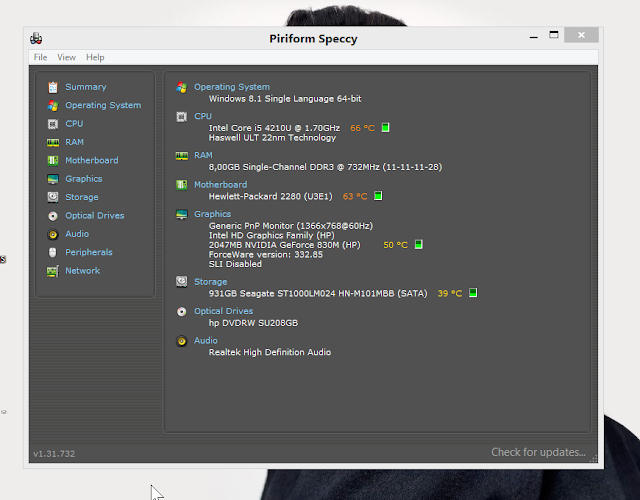Select Network label in the sidebar
640x500 pixels.
click(x=82, y=271)
